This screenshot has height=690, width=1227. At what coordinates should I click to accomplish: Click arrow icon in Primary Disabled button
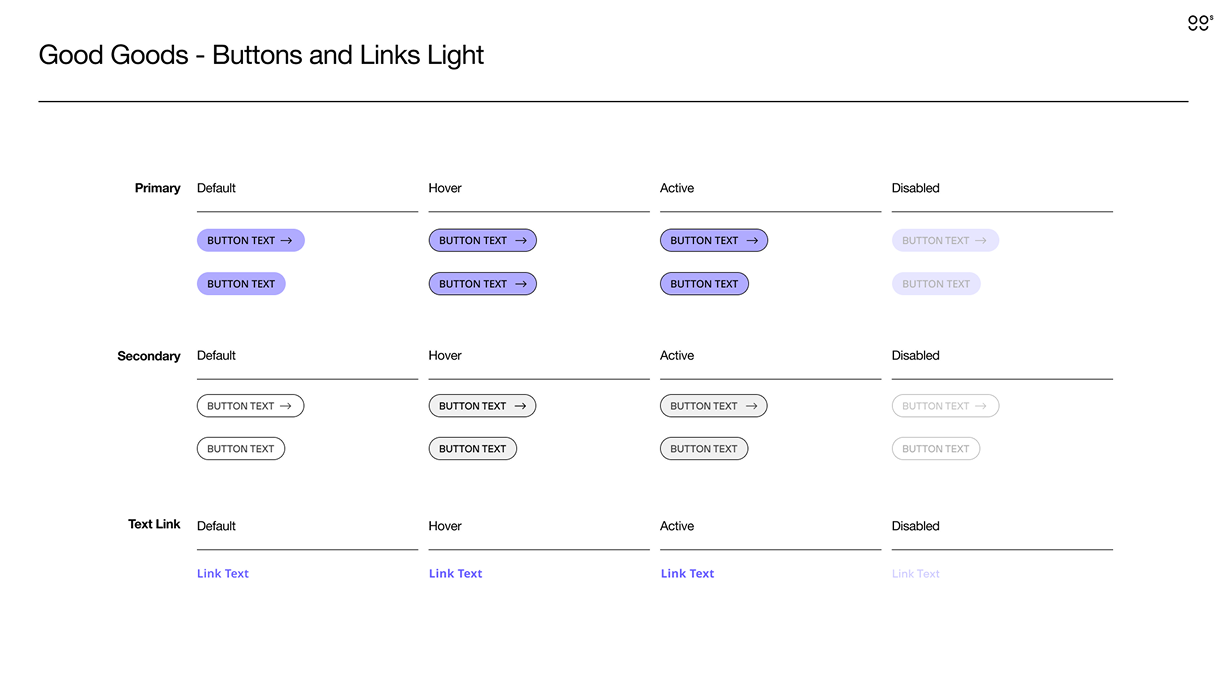coord(981,241)
